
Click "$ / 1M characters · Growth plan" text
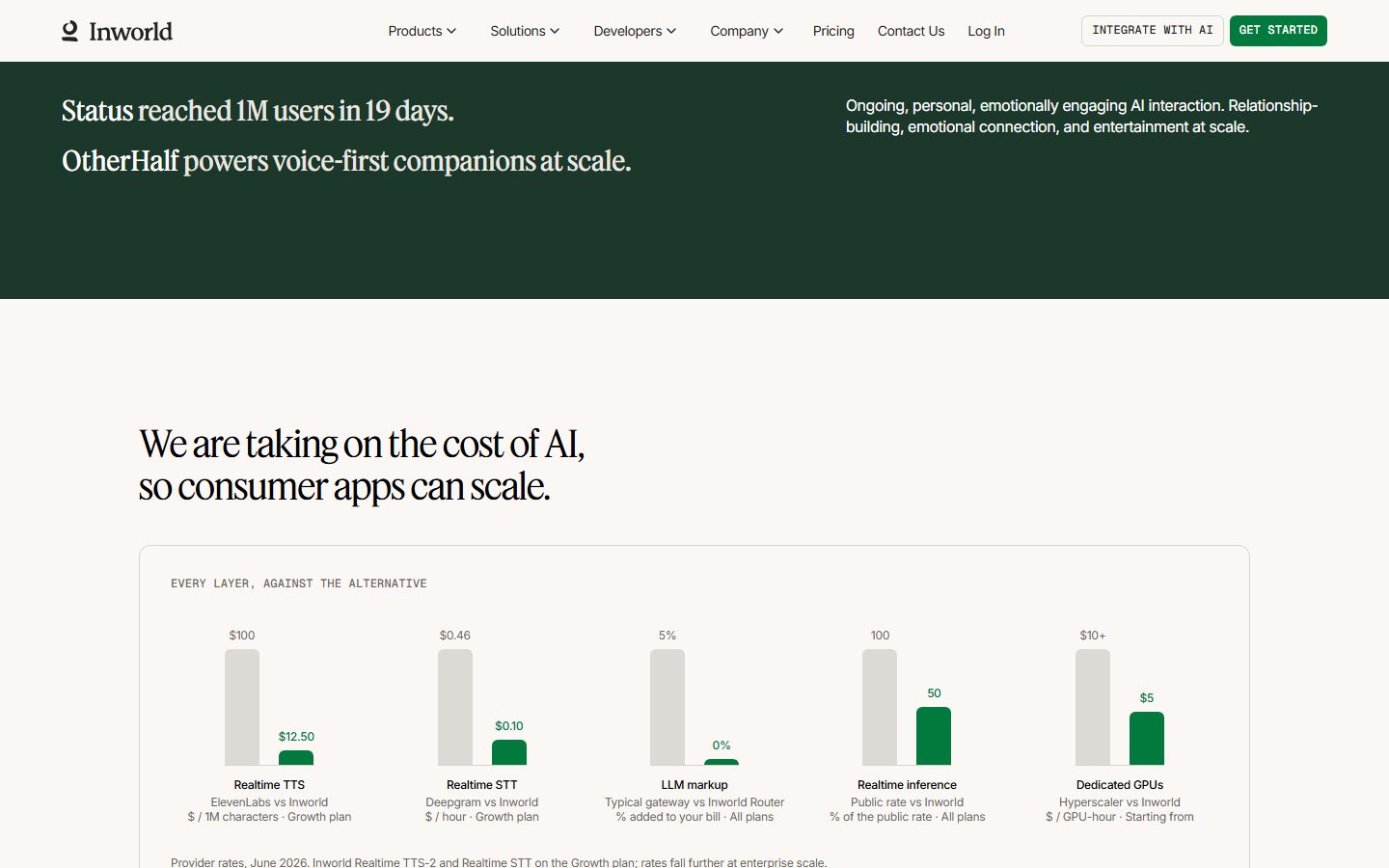269,817
